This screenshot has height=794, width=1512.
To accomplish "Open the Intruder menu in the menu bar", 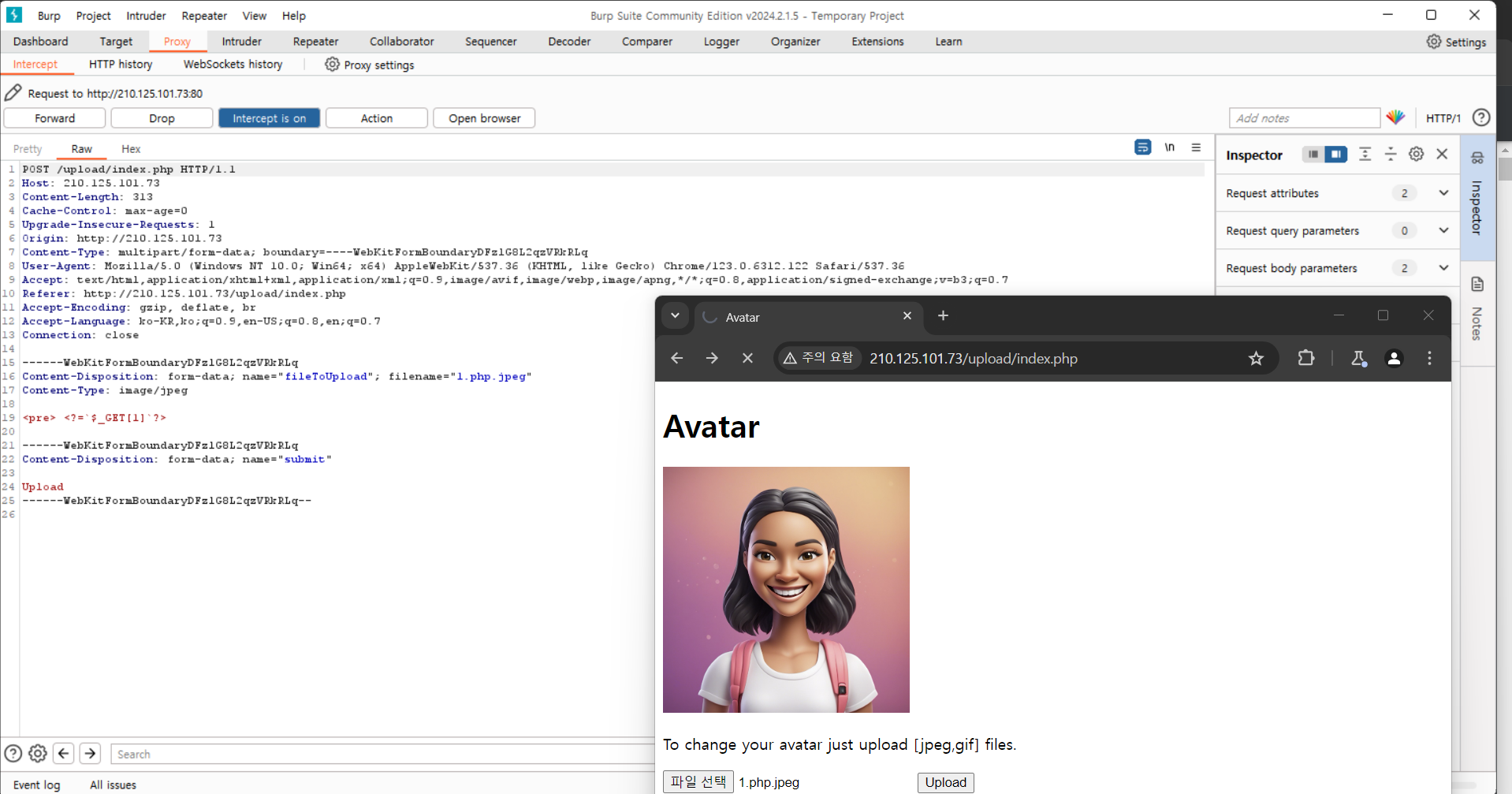I will click(x=146, y=16).
